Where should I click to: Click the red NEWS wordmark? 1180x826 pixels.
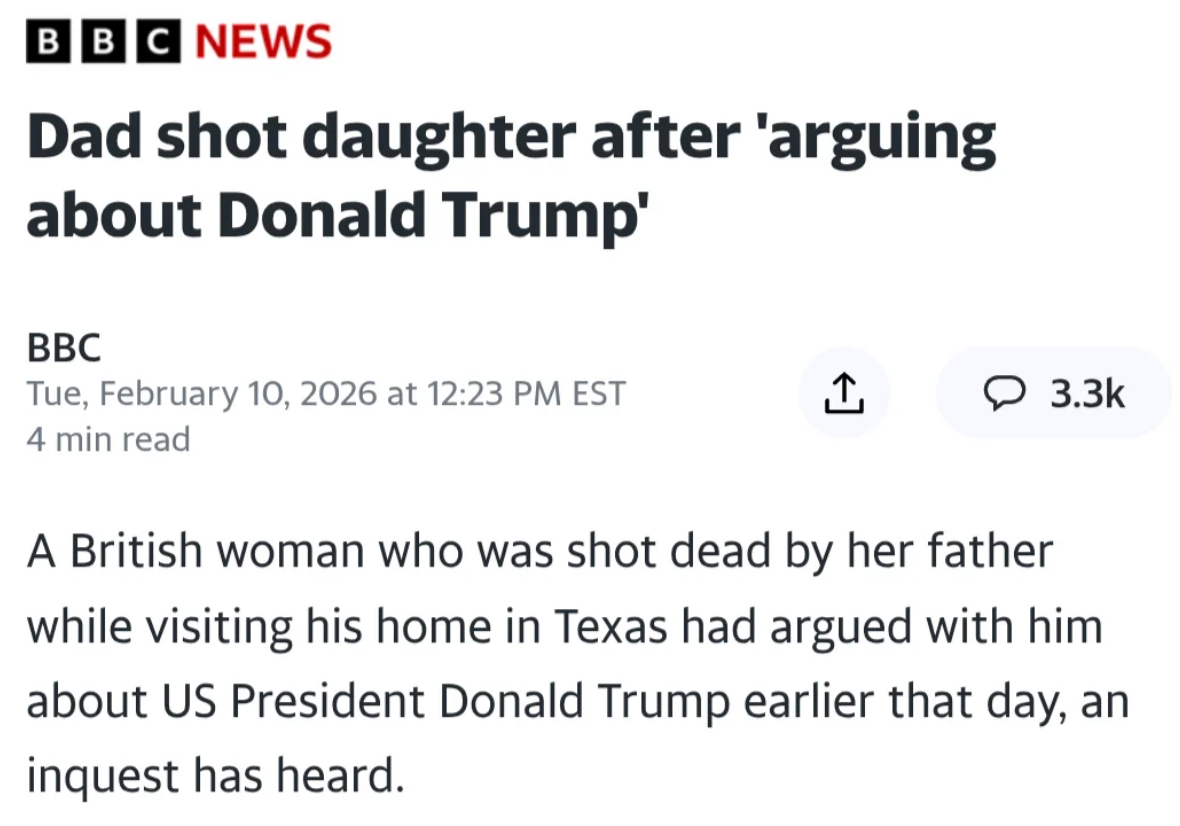coord(264,42)
